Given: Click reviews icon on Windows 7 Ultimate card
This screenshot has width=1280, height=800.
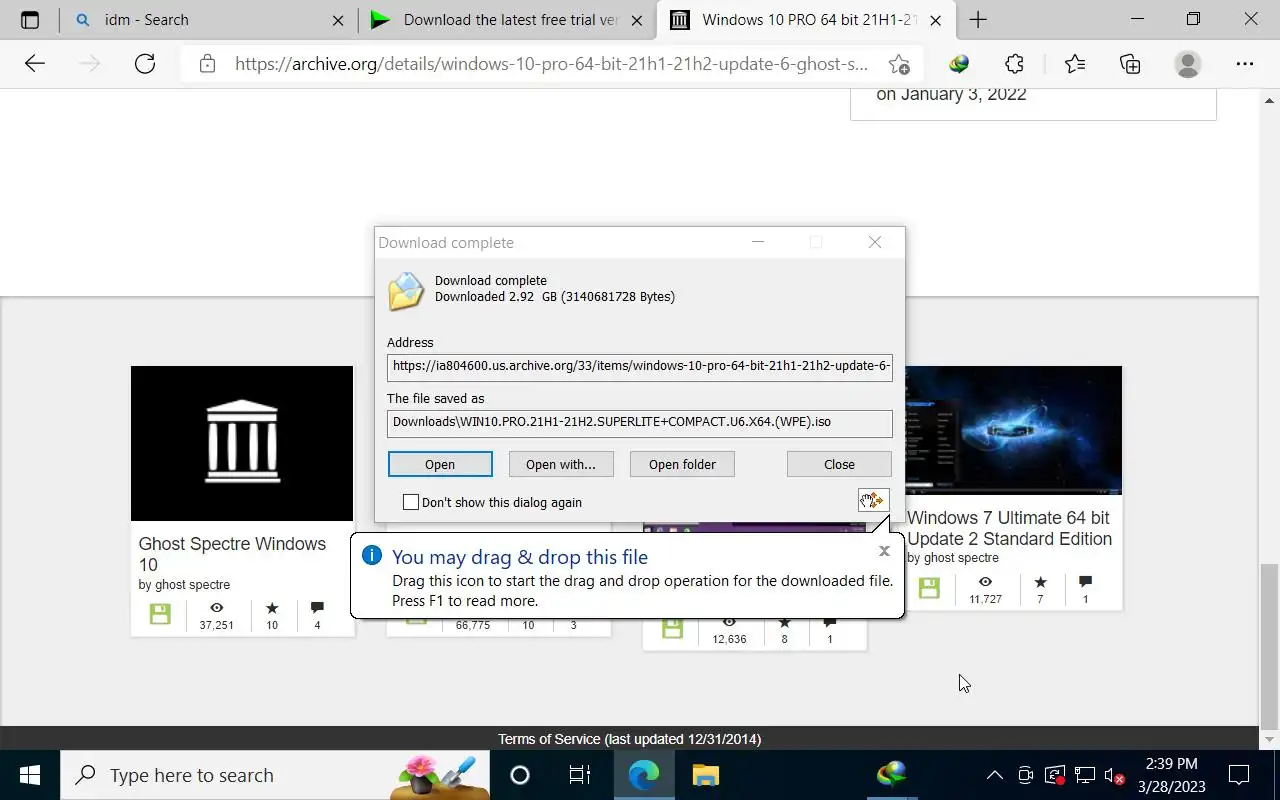Looking at the screenshot, I should (1085, 581).
